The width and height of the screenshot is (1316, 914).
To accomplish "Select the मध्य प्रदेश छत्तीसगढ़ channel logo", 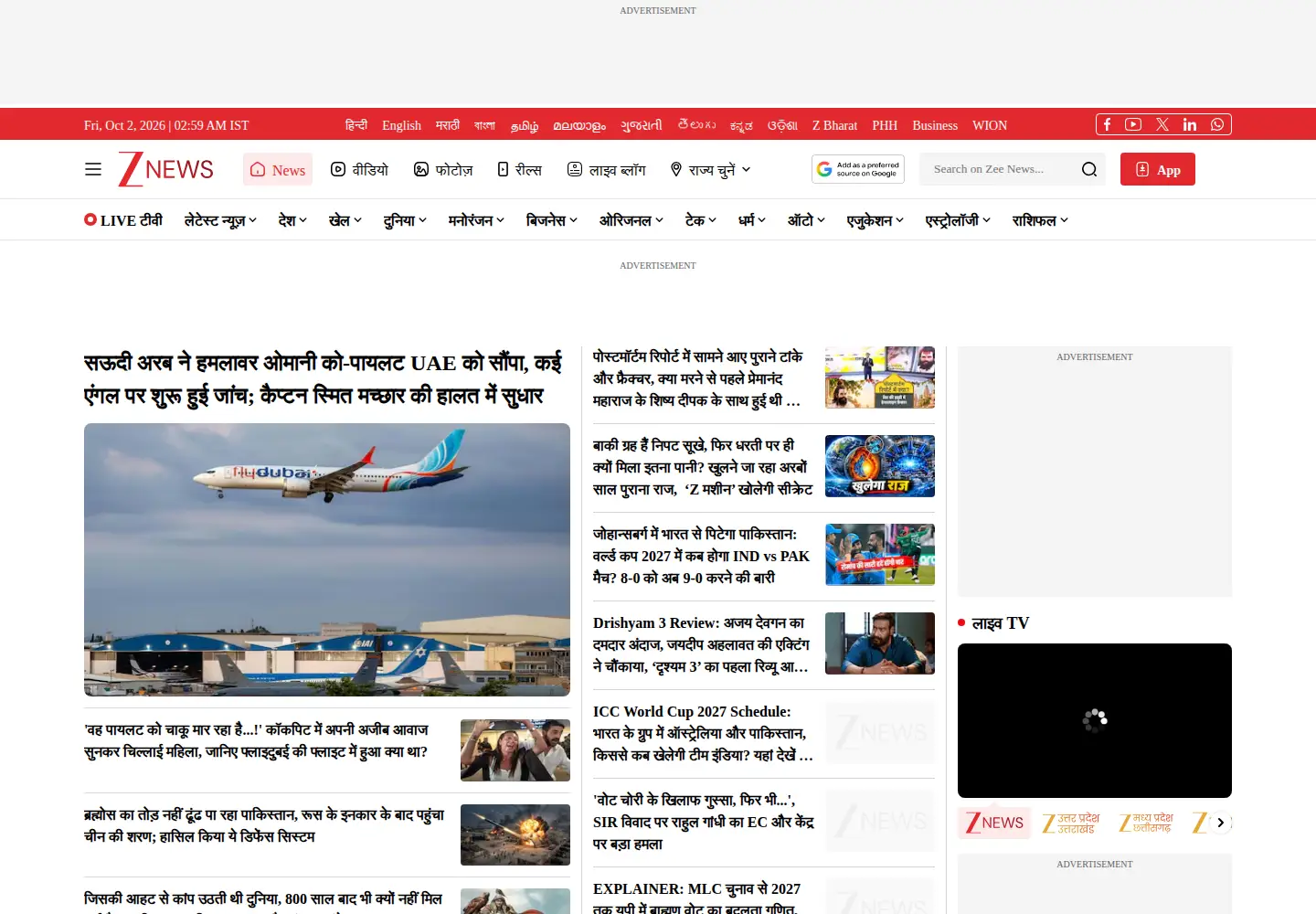I will point(1146,823).
